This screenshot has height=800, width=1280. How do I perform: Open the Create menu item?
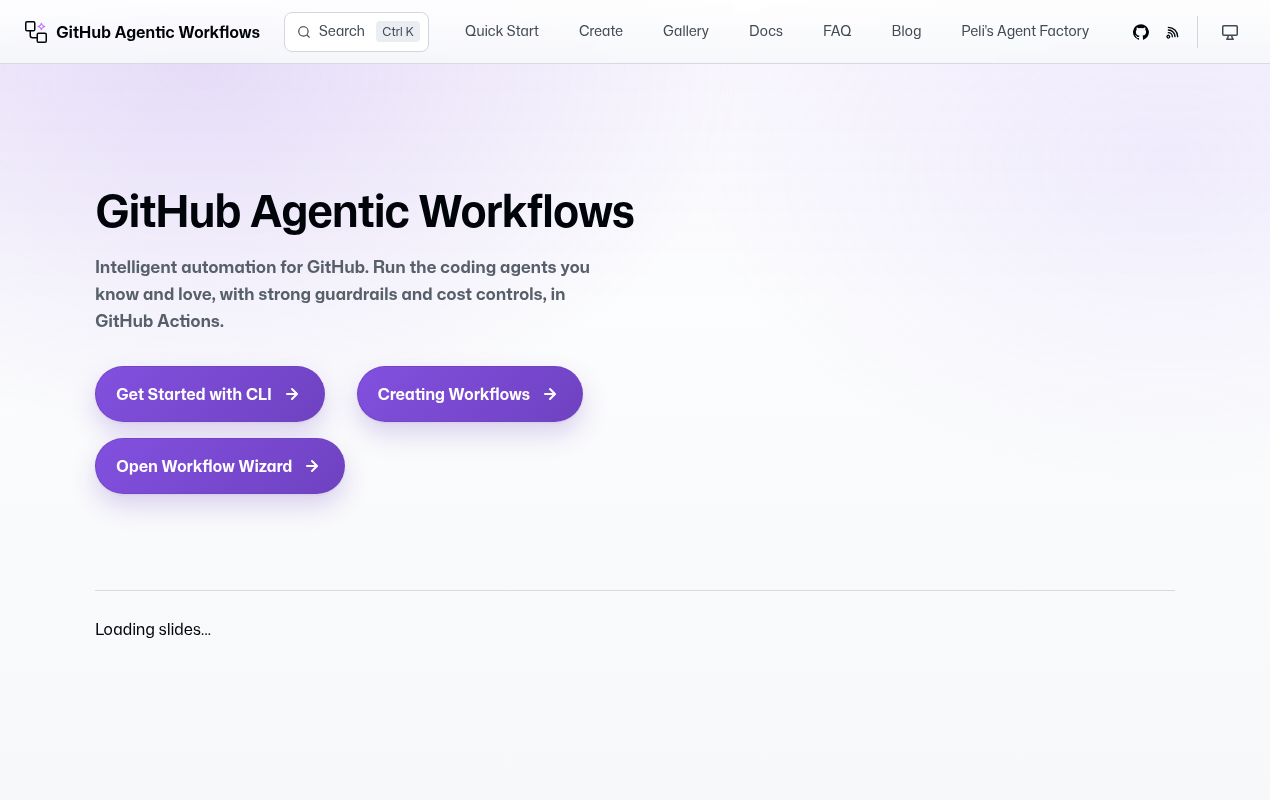(601, 32)
